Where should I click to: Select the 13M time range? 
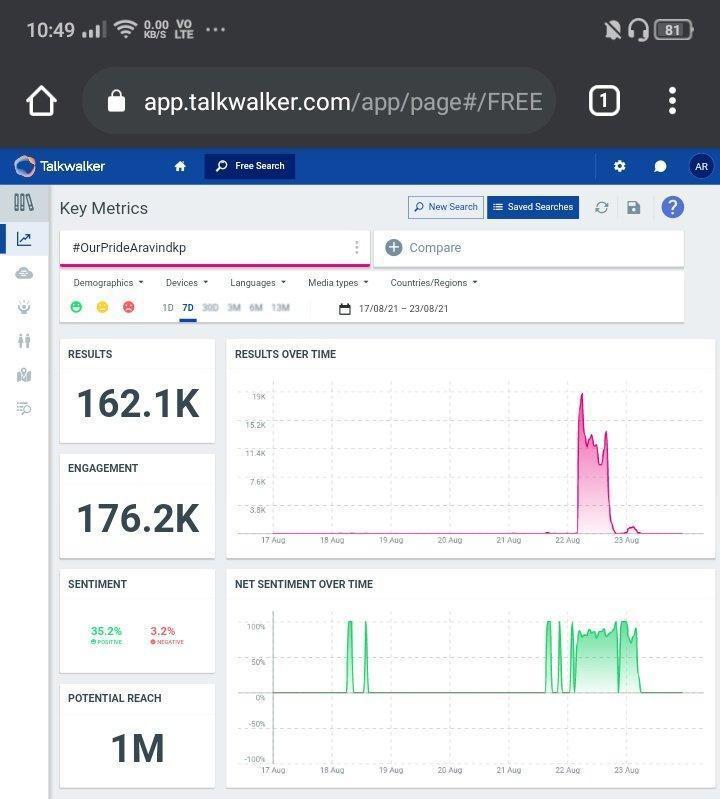point(280,308)
